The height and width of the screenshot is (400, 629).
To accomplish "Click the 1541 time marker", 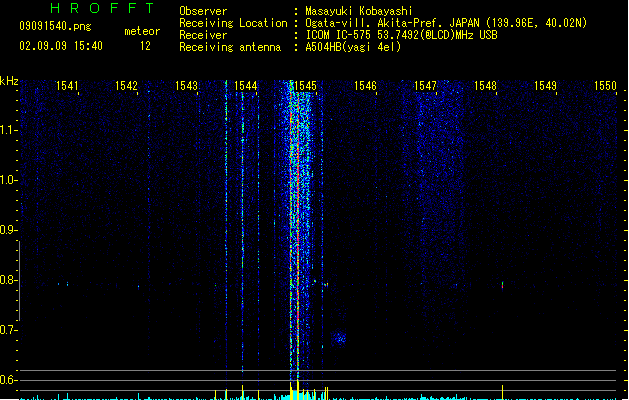I will tap(67, 86).
